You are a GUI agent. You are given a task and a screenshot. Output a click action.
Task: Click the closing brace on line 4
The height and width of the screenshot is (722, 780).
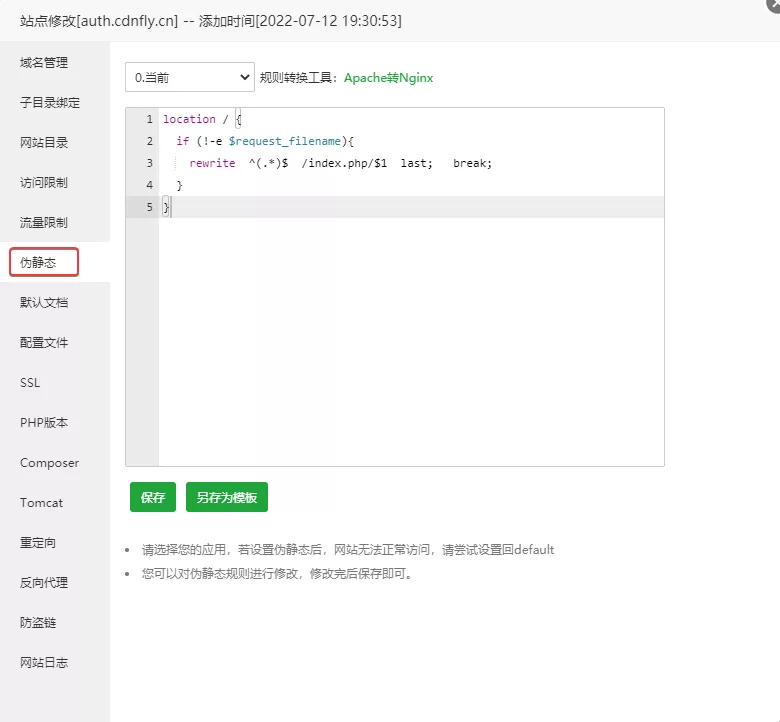pos(180,185)
